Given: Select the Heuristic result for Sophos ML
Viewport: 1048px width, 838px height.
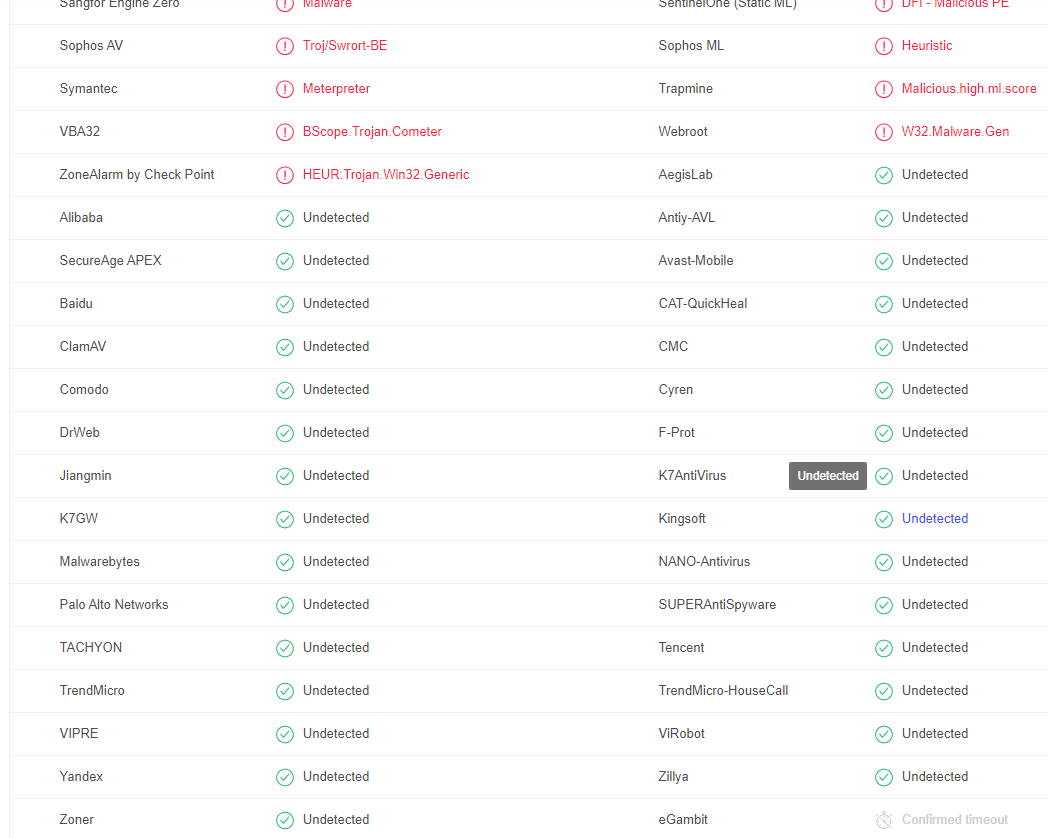Looking at the screenshot, I should point(926,45).
